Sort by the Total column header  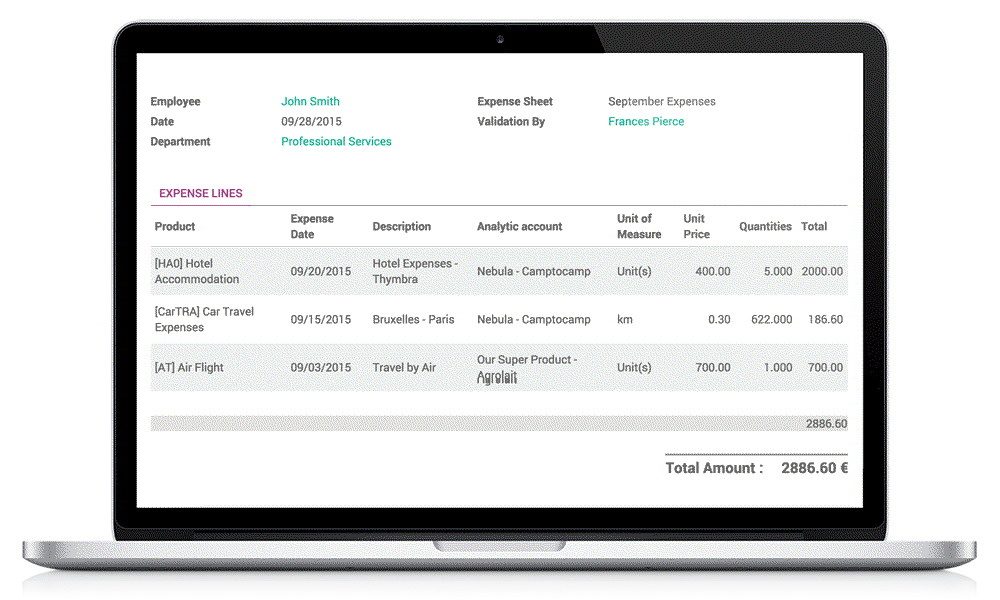click(813, 226)
